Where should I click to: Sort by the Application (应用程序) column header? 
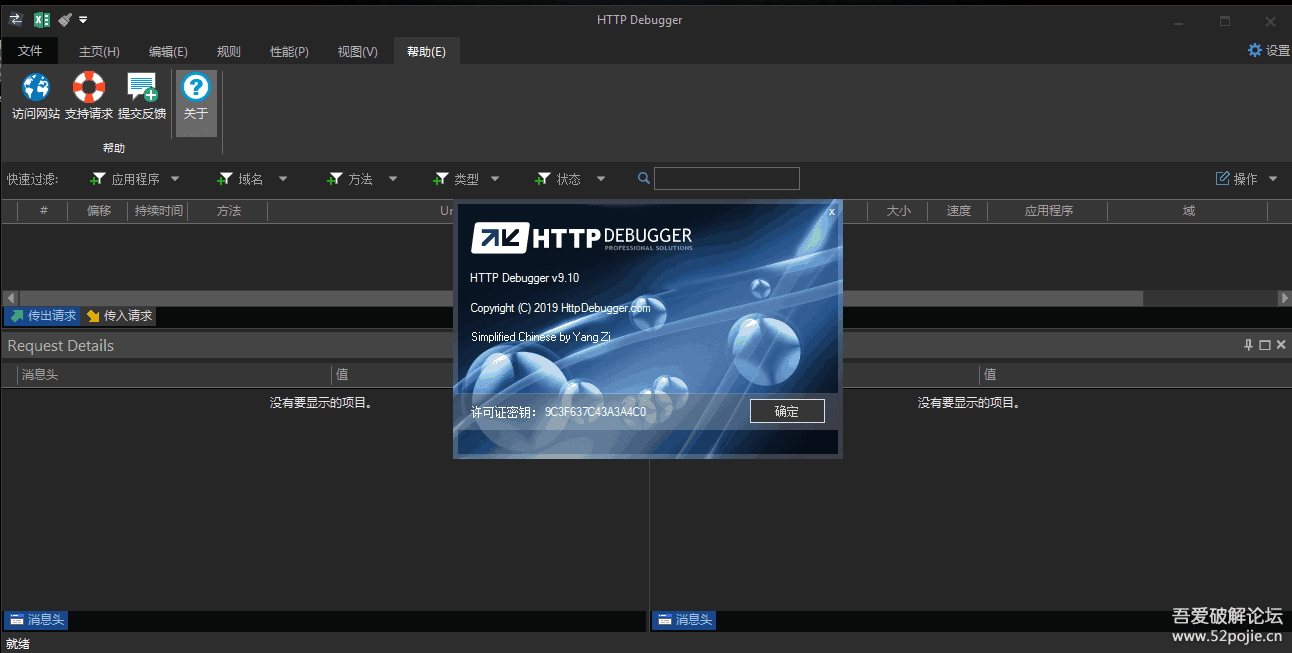coord(1048,211)
